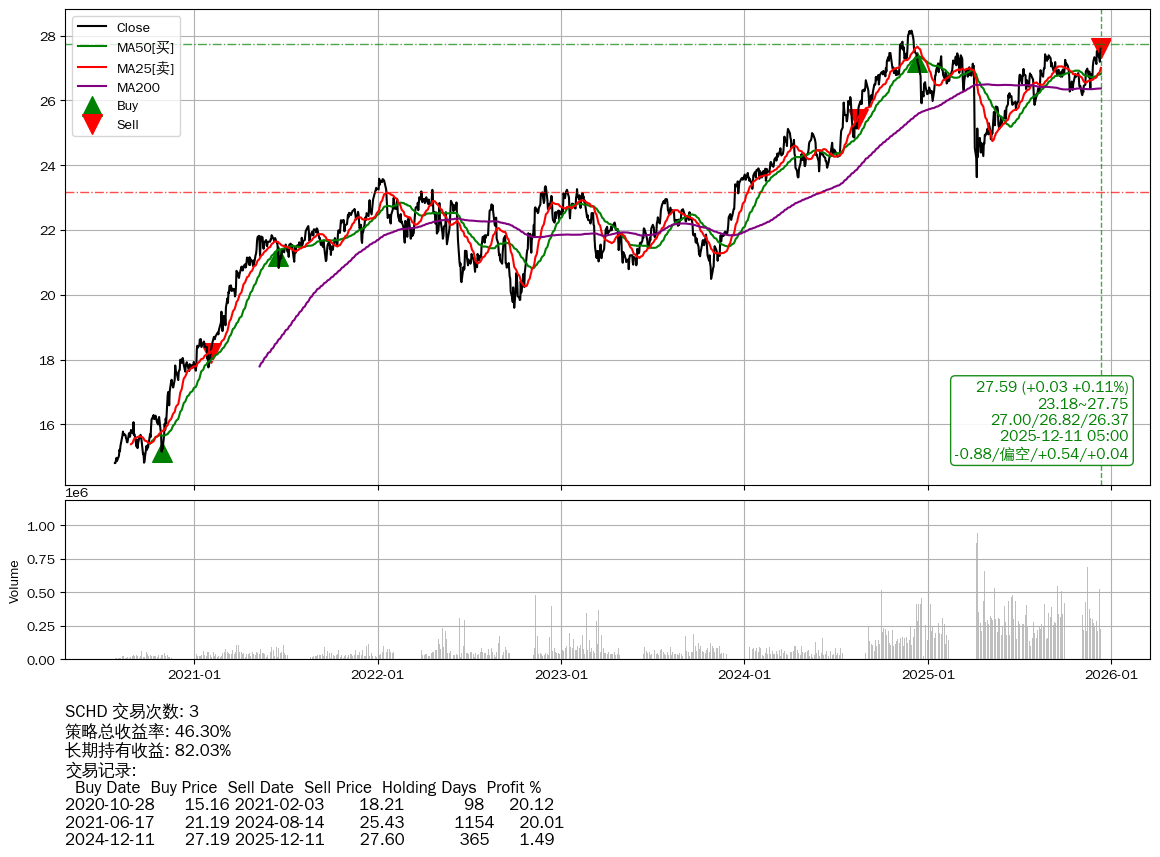
Task: Click the green price info box
Action: click(1041, 420)
